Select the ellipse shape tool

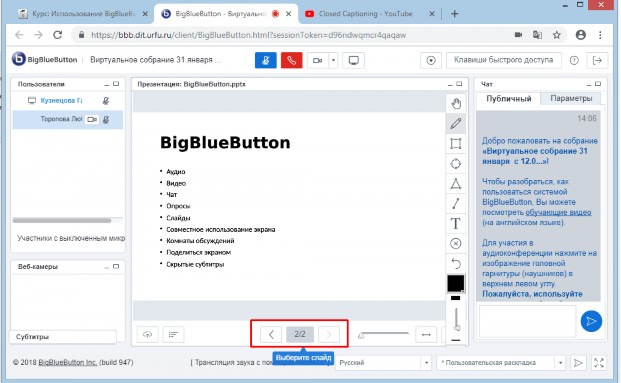456,164
